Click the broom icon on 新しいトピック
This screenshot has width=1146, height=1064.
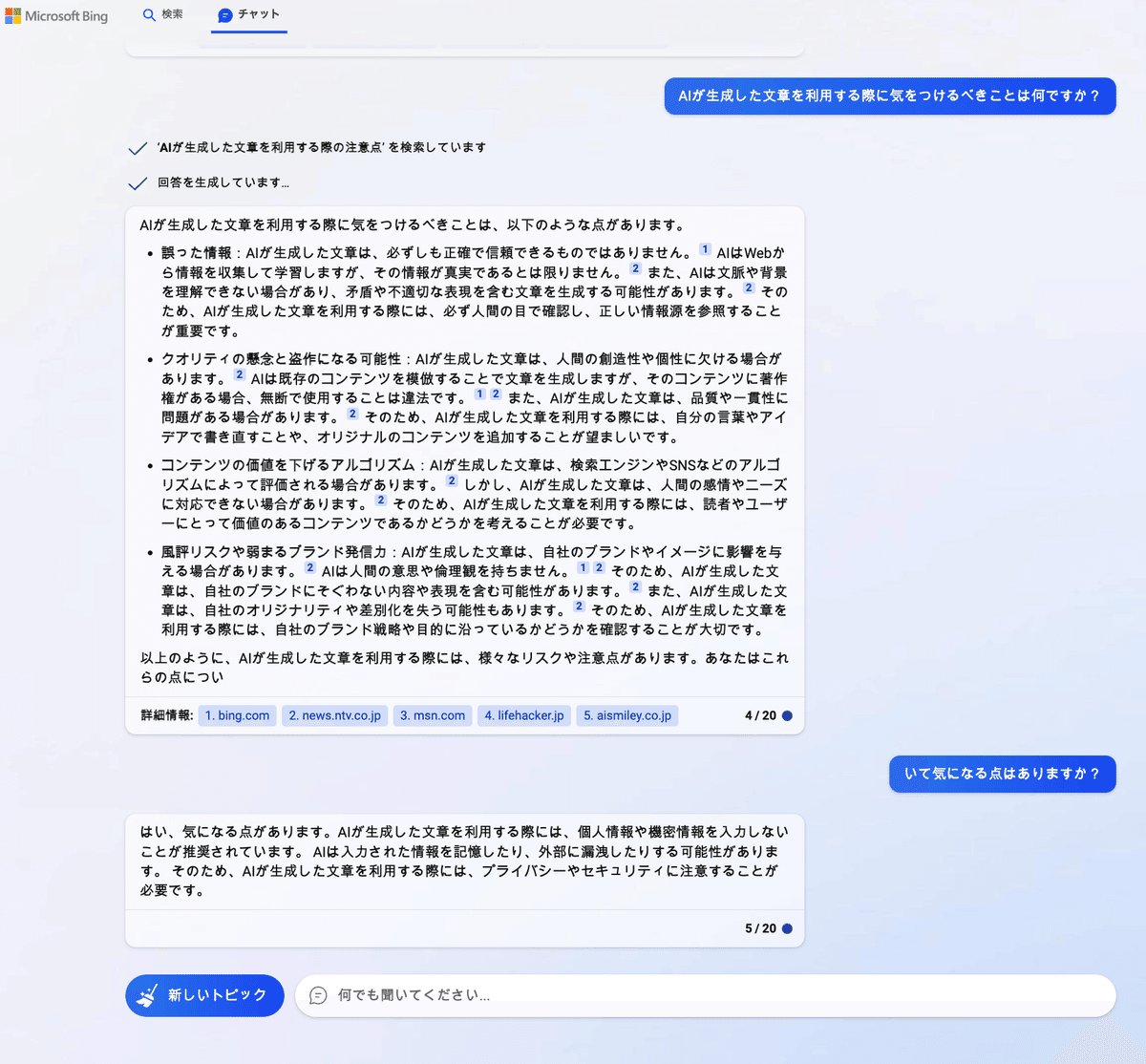[x=147, y=995]
